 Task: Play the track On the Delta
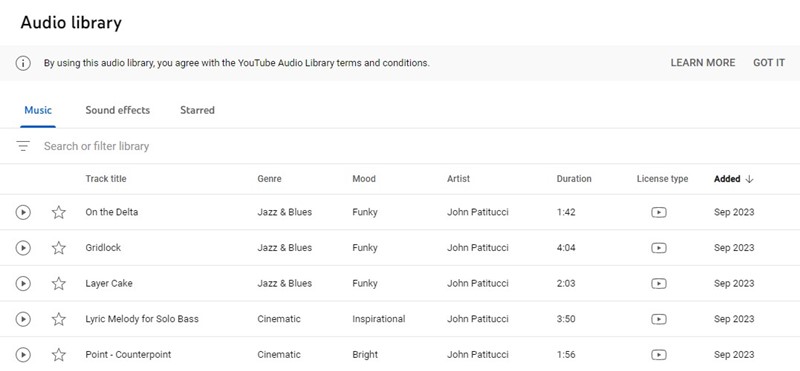[23, 212]
